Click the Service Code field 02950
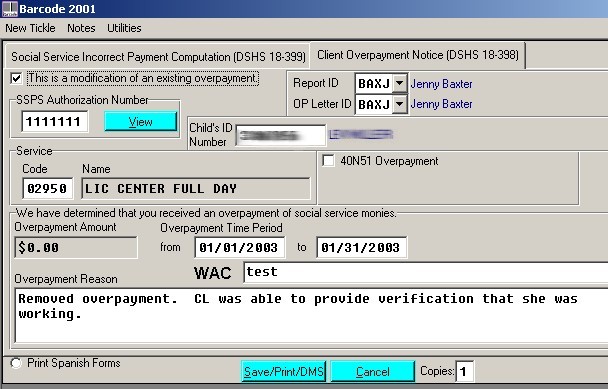The height and width of the screenshot is (389, 608). coord(47,188)
